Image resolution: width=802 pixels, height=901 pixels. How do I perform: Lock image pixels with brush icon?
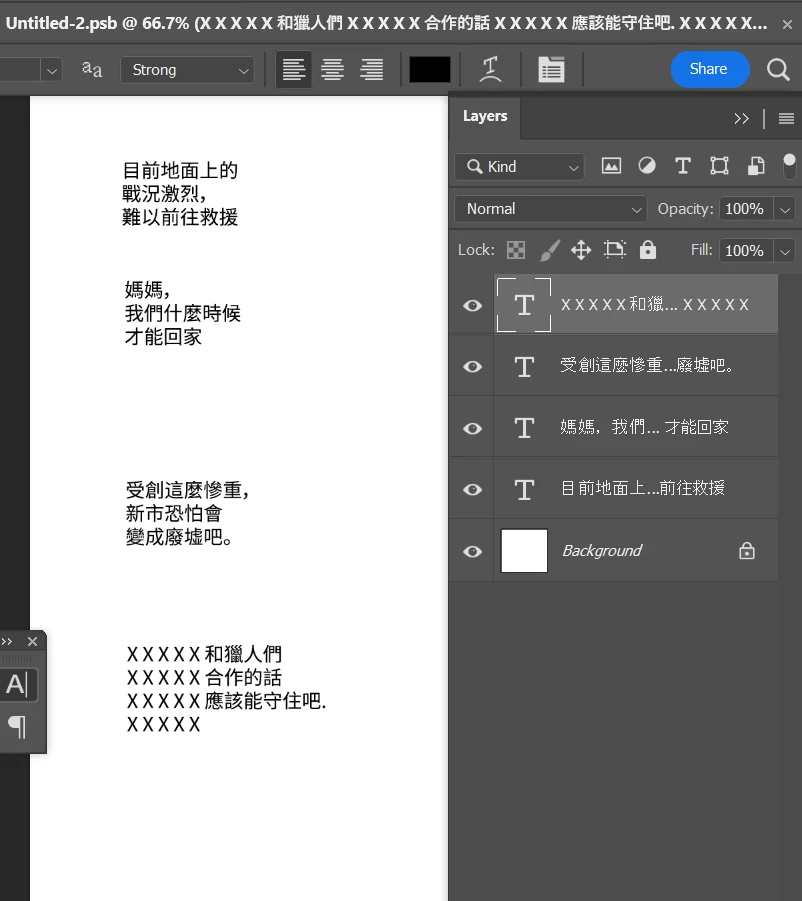click(549, 250)
